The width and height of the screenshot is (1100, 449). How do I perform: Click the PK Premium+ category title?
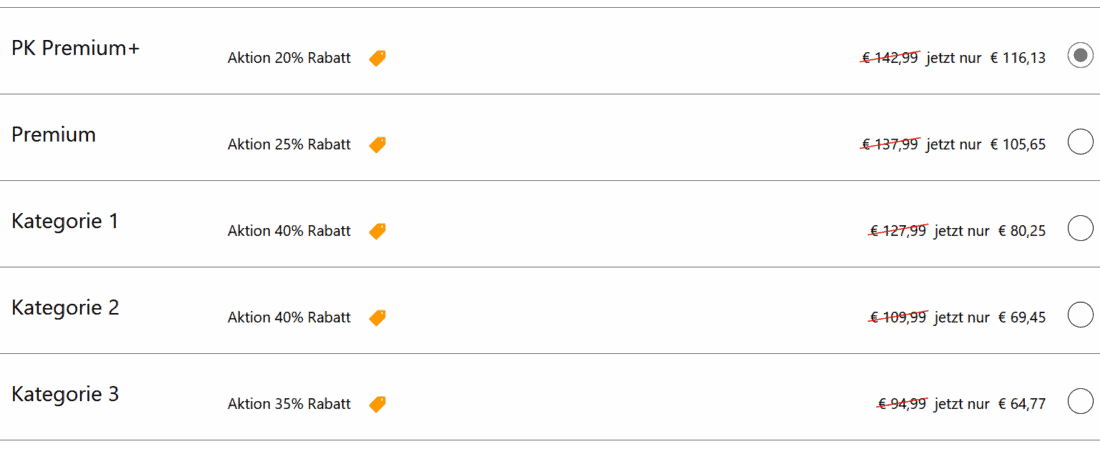(76, 48)
